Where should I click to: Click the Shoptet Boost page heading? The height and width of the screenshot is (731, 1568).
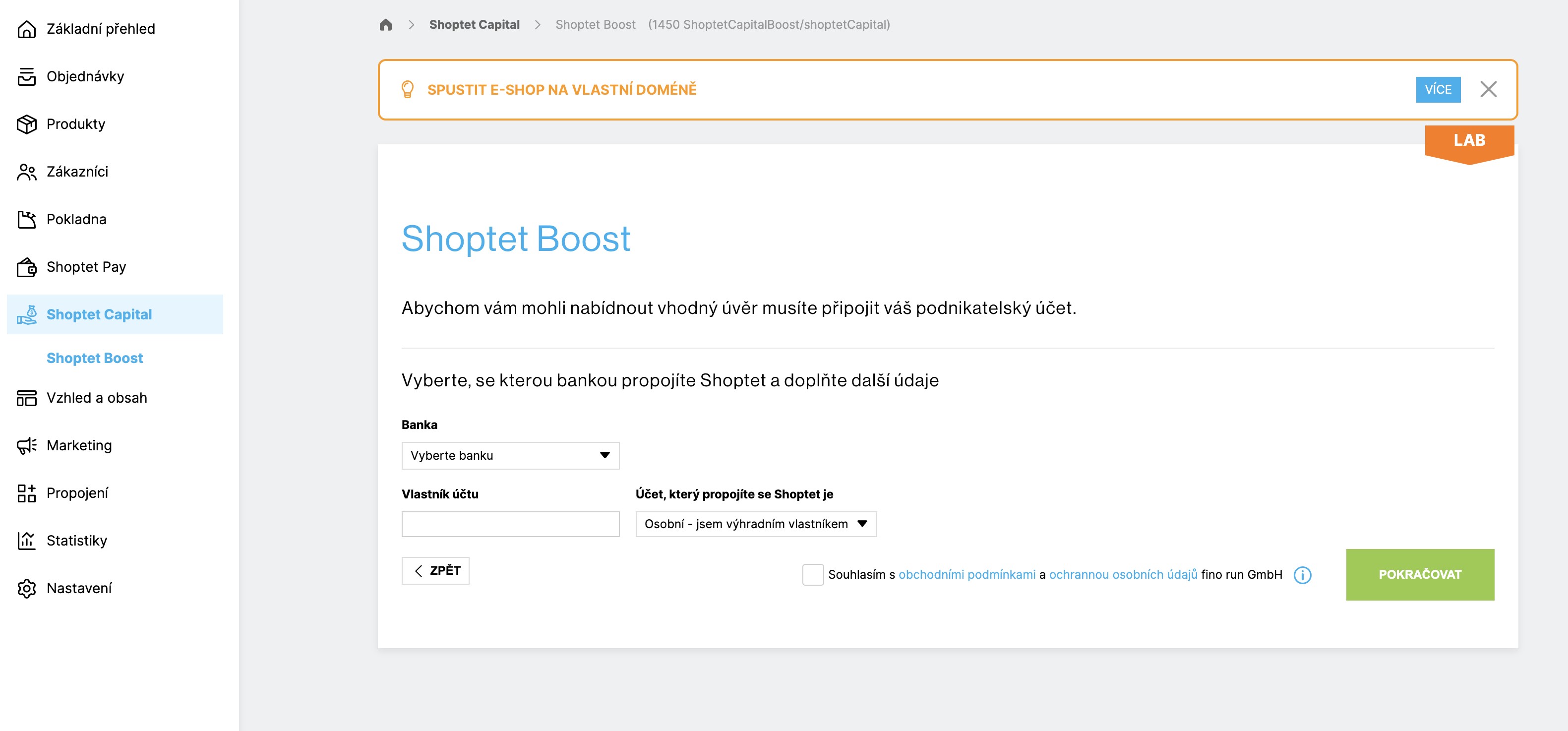[516, 238]
